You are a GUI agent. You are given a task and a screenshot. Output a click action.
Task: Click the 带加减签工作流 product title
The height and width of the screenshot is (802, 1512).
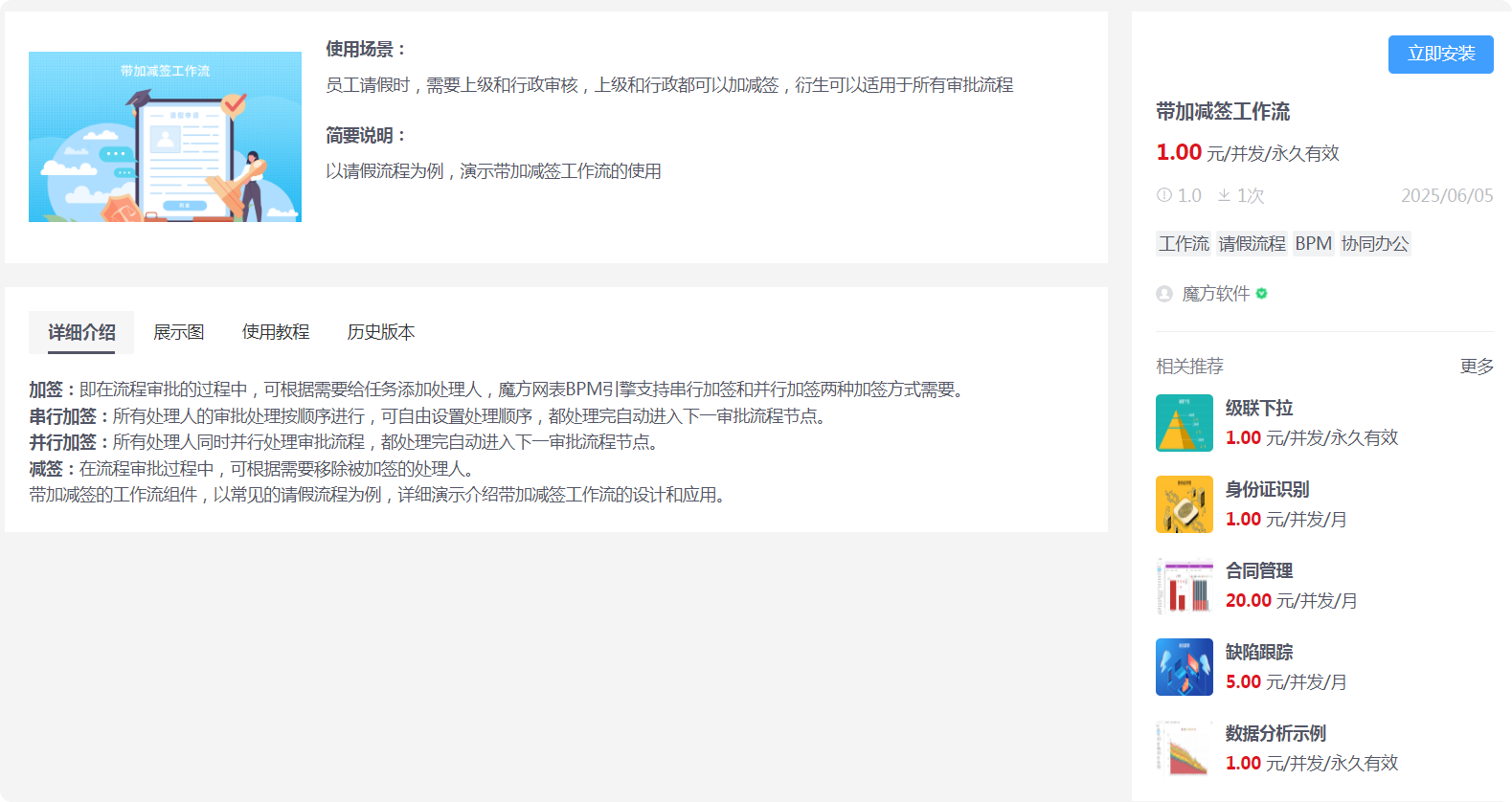pyautogui.click(x=1223, y=112)
